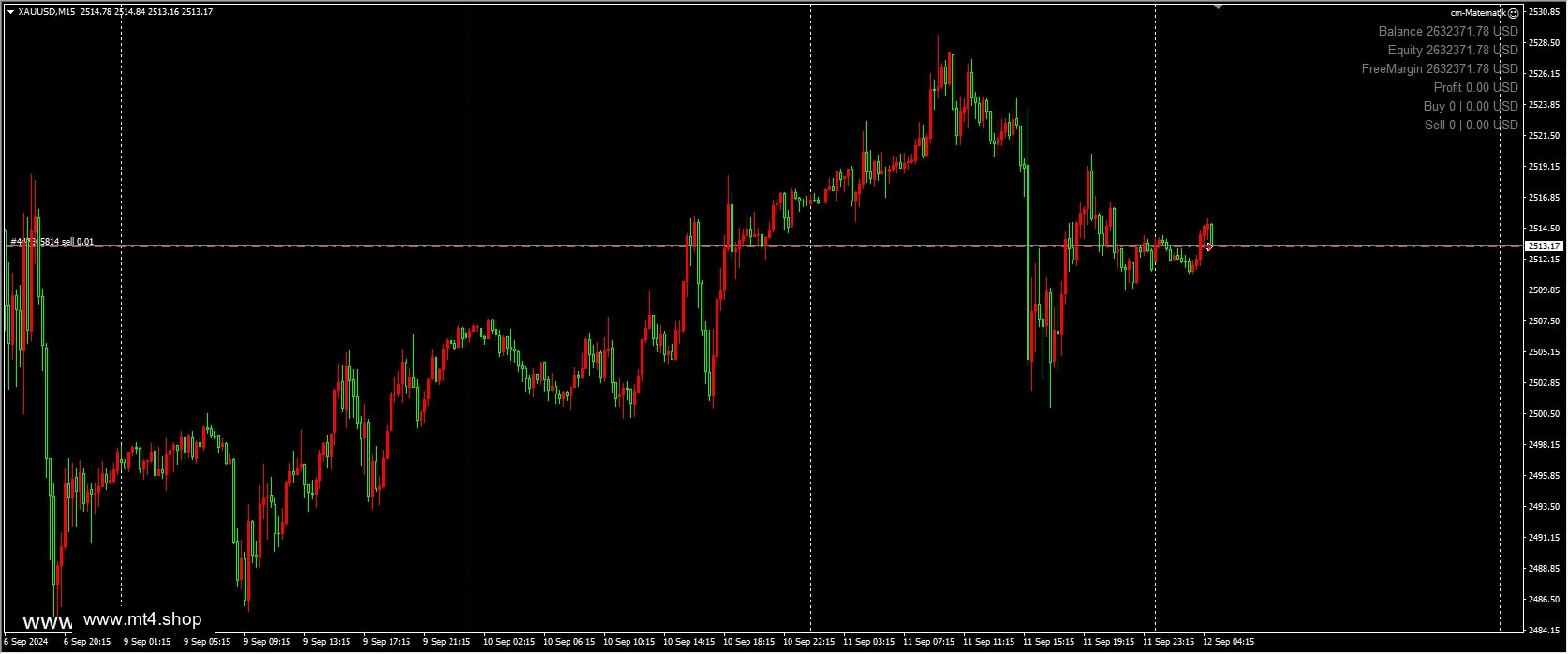This screenshot has height=654, width=1568.
Task: Click the cm-Matematik expert advisor name
Action: pyautogui.click(x=1478, y=13)
